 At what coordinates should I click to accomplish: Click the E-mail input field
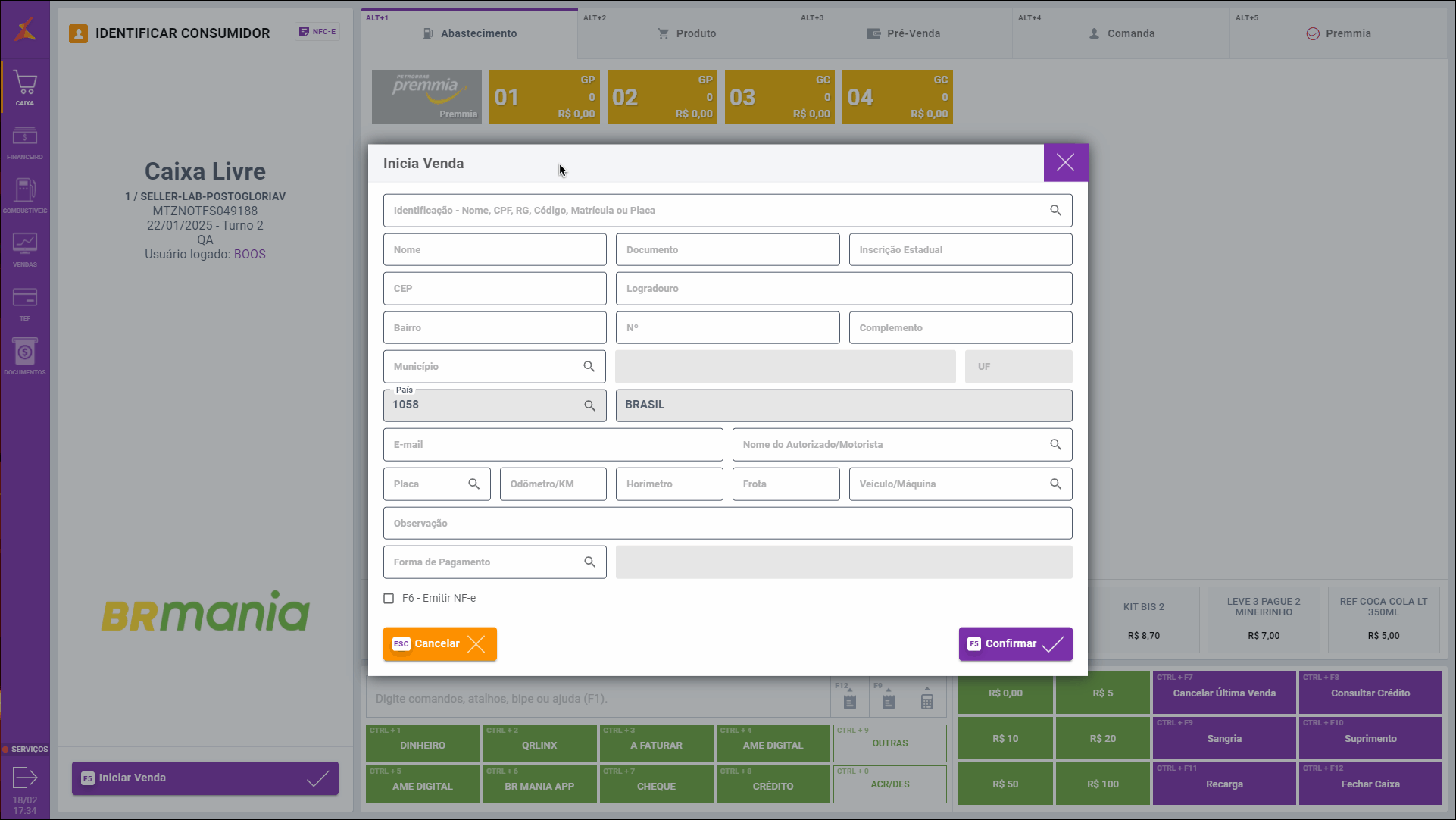tap(553, 445)
